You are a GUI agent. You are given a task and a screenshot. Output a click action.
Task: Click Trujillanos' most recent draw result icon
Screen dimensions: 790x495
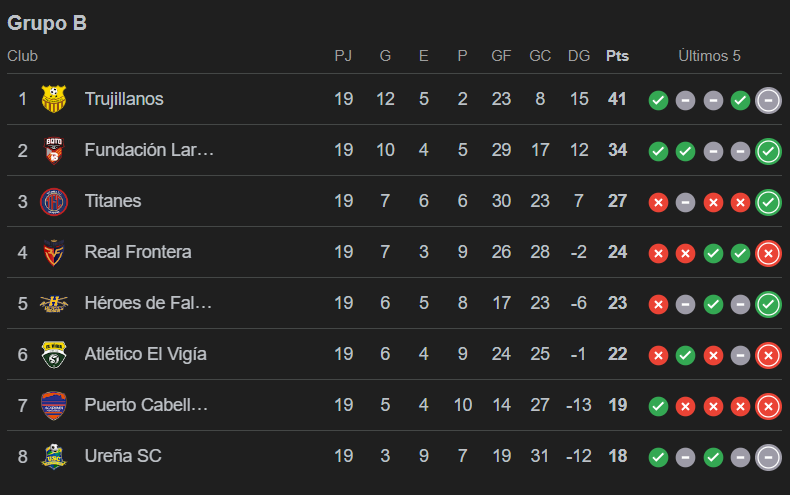(768, 100)
